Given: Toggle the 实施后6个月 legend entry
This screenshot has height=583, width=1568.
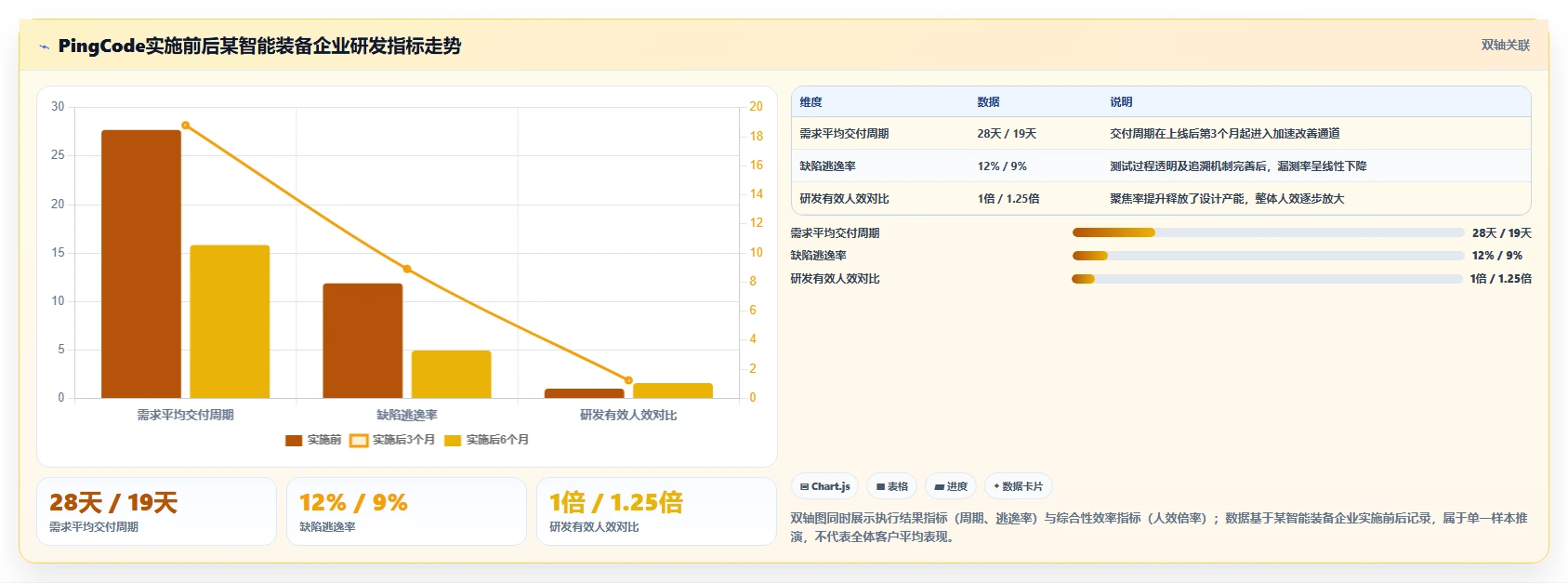Looking at the screenshot, I should [486, 440].
